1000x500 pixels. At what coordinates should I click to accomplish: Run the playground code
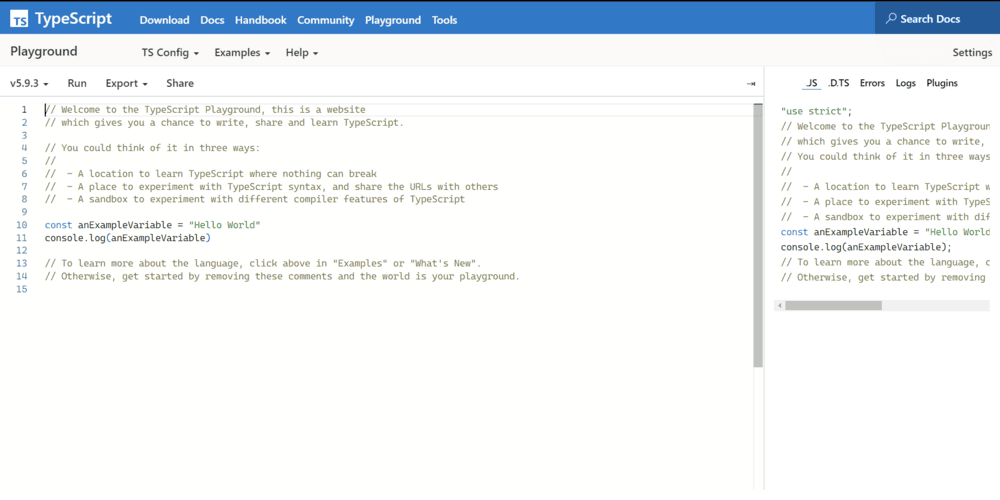coord(77,84)
